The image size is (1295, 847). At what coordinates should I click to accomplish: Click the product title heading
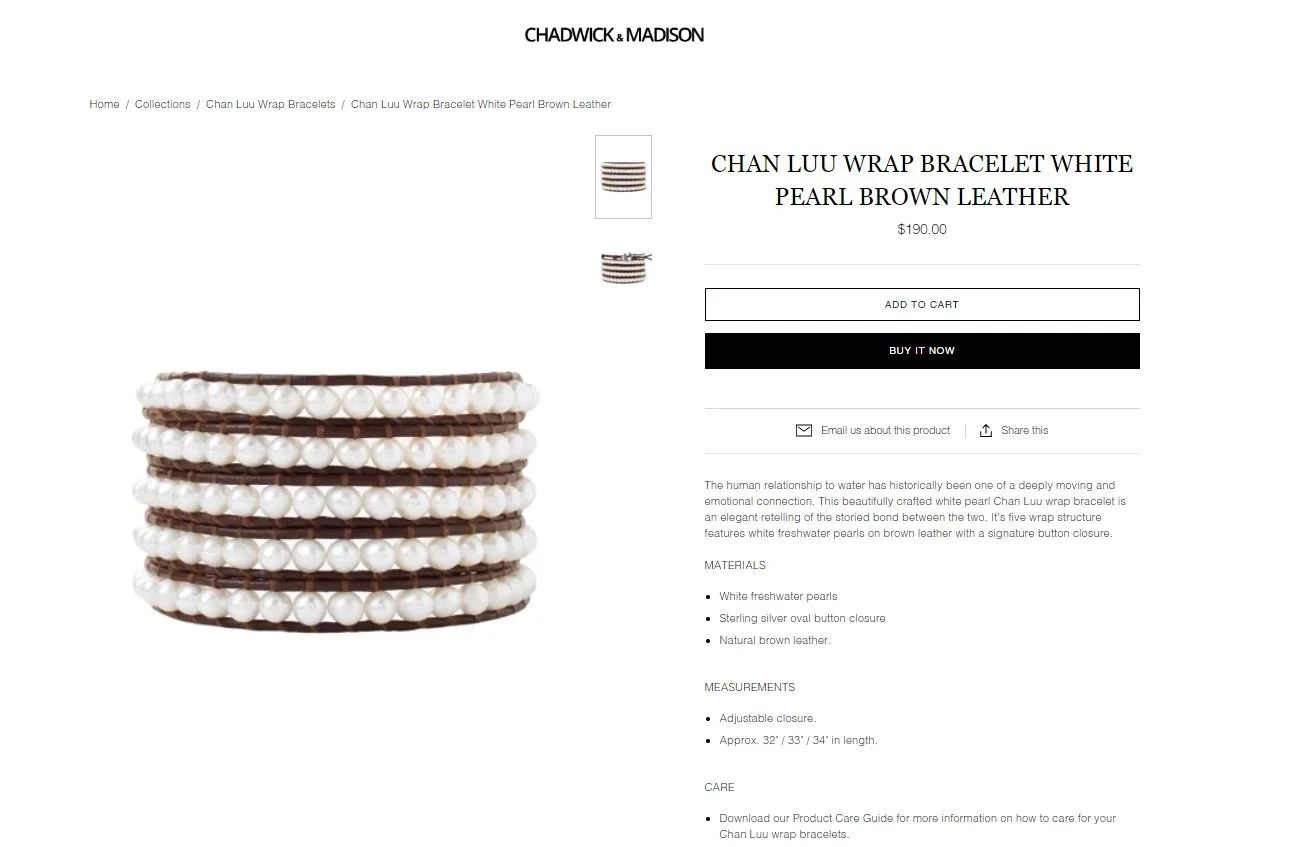click(x=922, y=180)
